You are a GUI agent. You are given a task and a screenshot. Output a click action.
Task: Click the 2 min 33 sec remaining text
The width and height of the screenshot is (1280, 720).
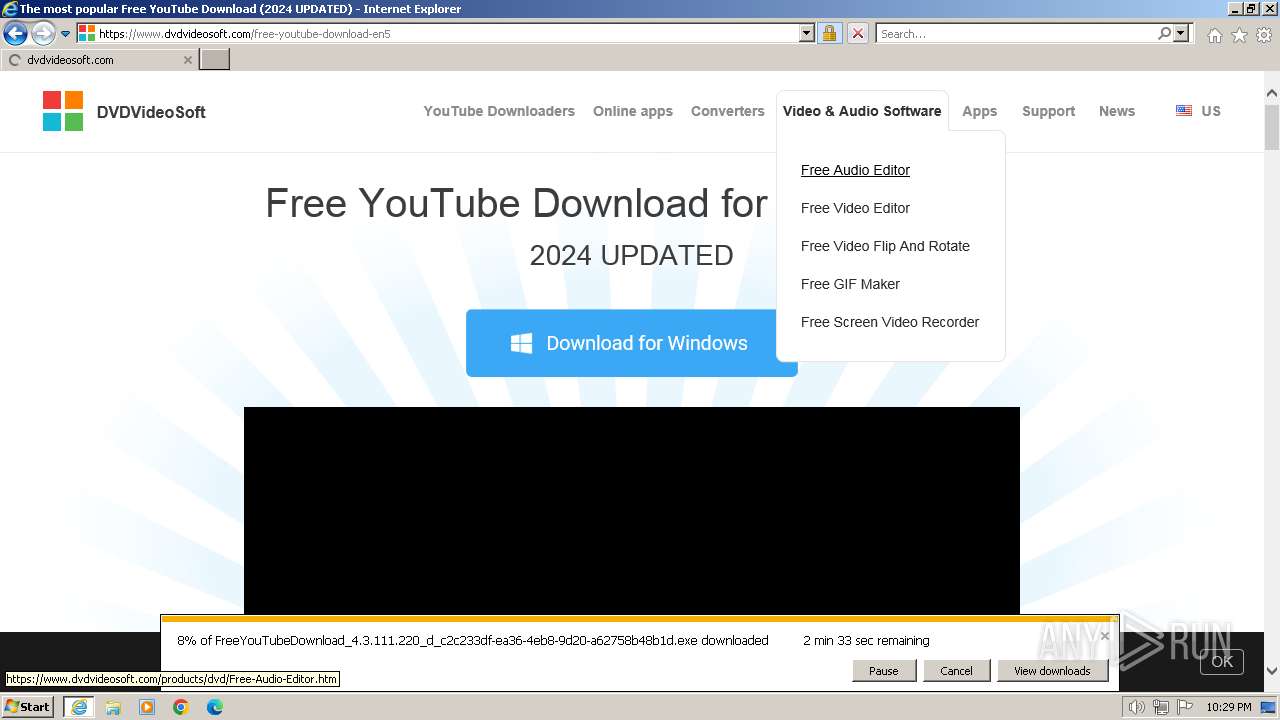pyautogui.click(x=866, y=641)
